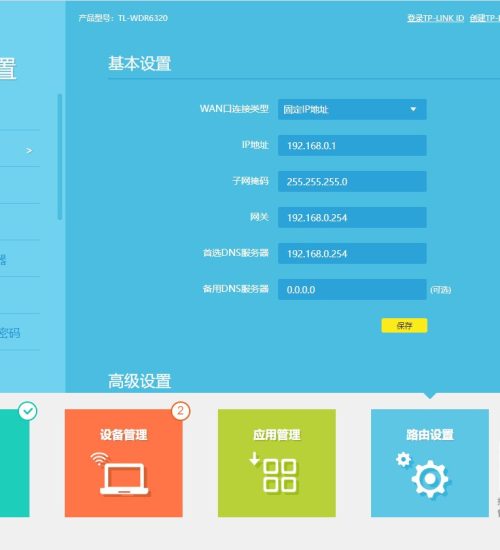Open the 应用管理 app management tile
Image resolution: width=500 pixels, height=550 pixels.
[x=276, y=463]
